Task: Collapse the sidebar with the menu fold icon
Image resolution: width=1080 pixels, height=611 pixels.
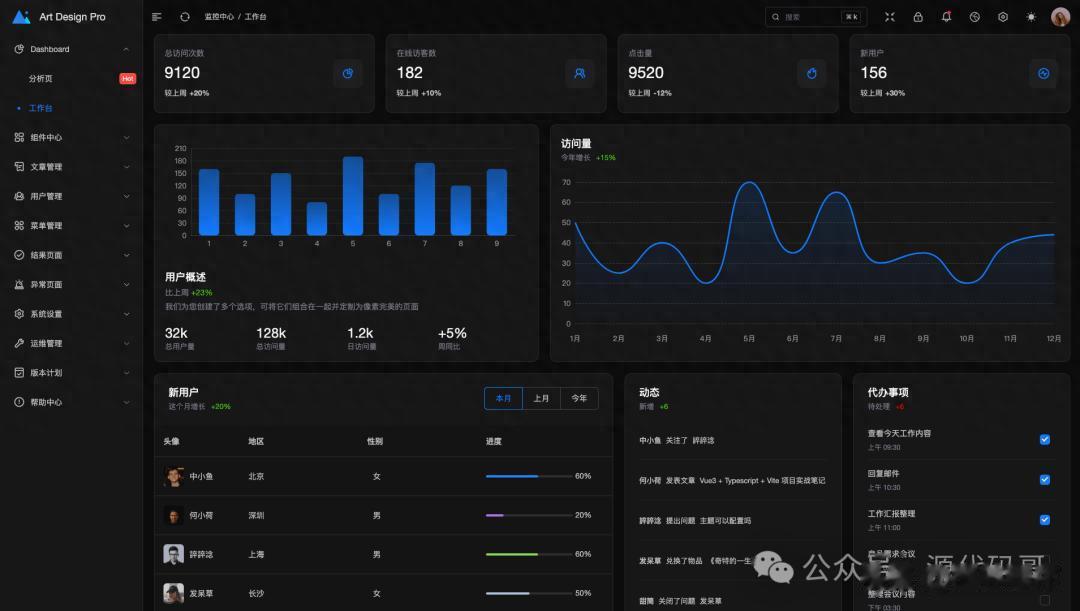Action: (157, 17)
